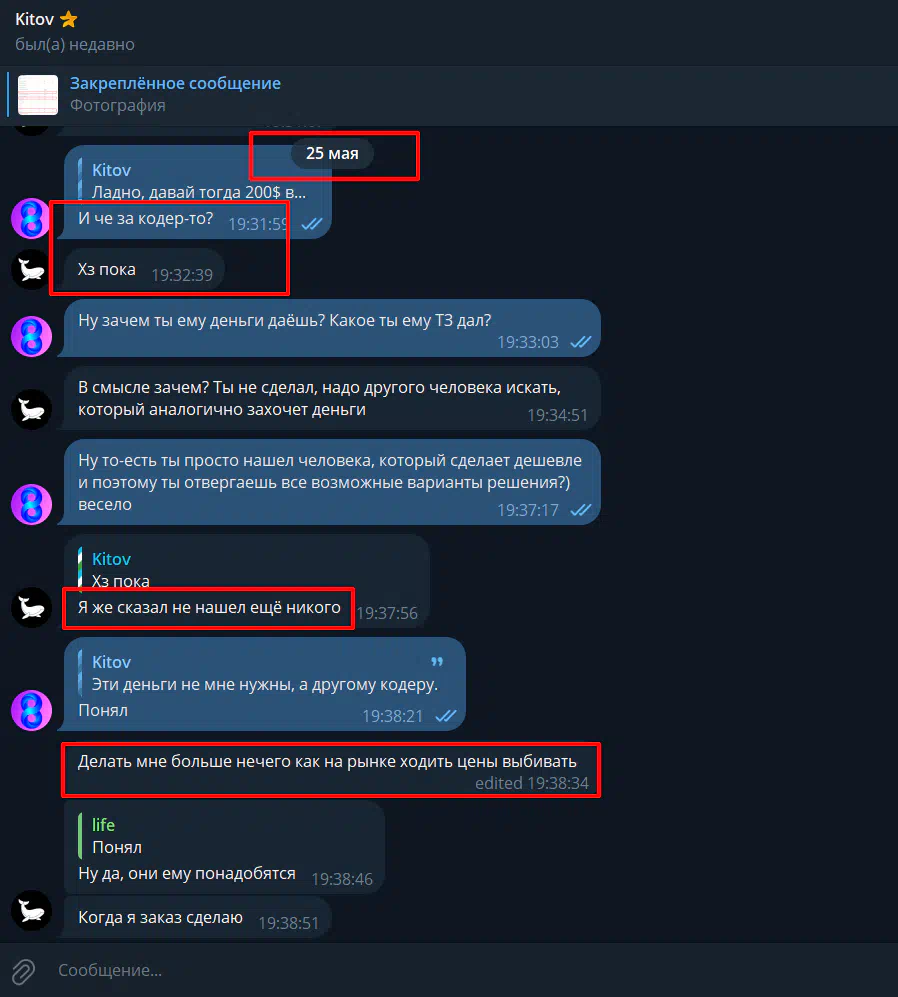Viewport: 898px width, 997px height.
Task: Open the pinned message photo thumbnail
Action: [x=38, y=95]
